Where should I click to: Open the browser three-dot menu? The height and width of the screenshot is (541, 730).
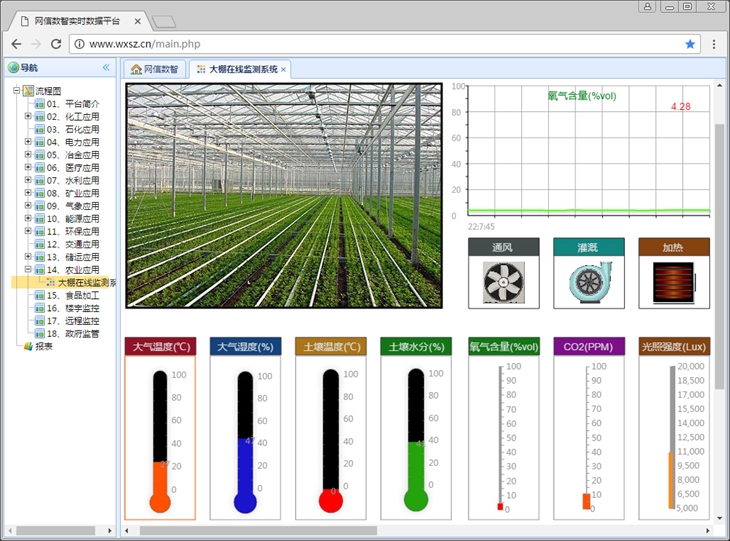point(714,44)
